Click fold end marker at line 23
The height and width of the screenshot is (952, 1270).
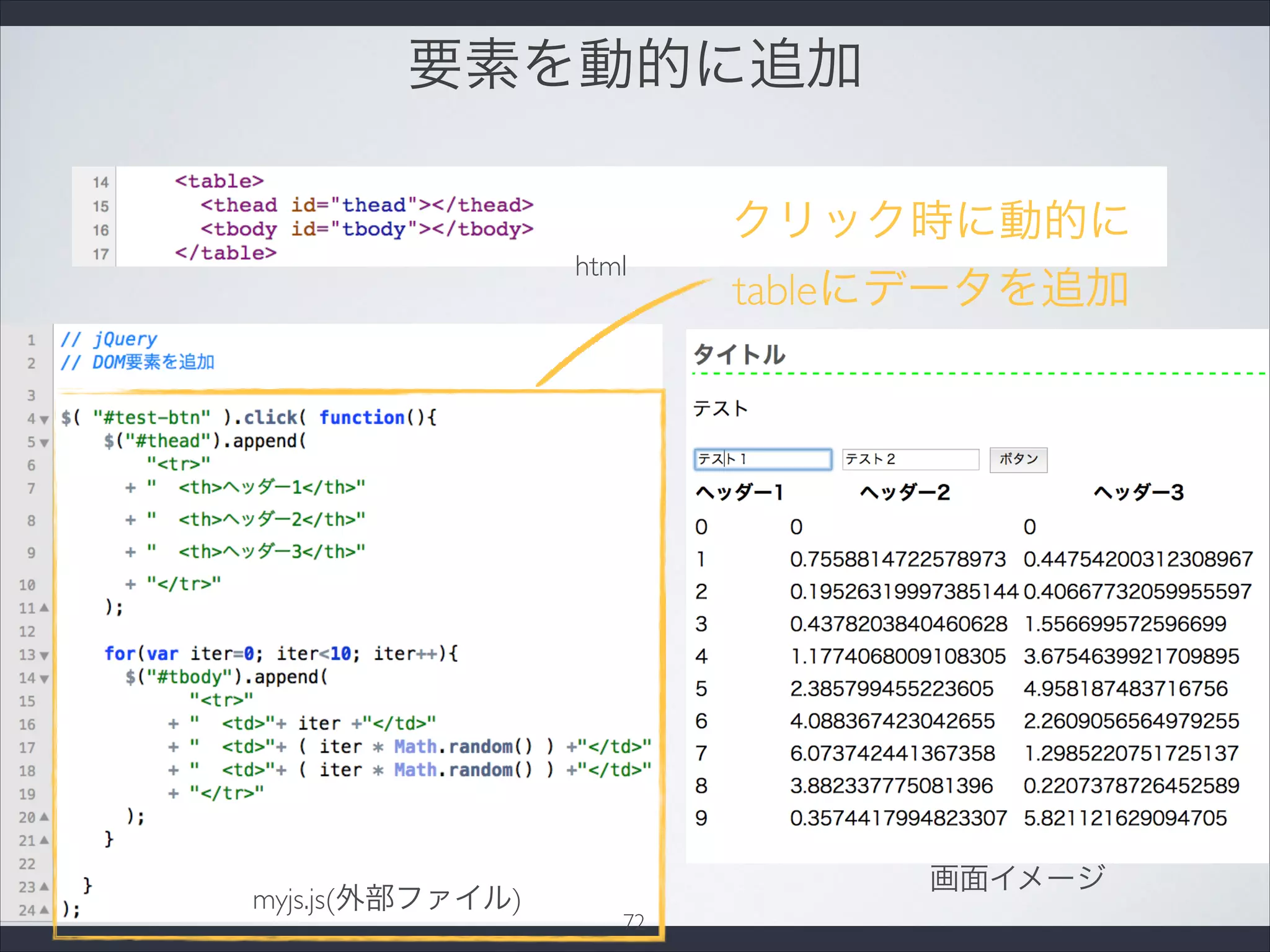pos(44,887)
